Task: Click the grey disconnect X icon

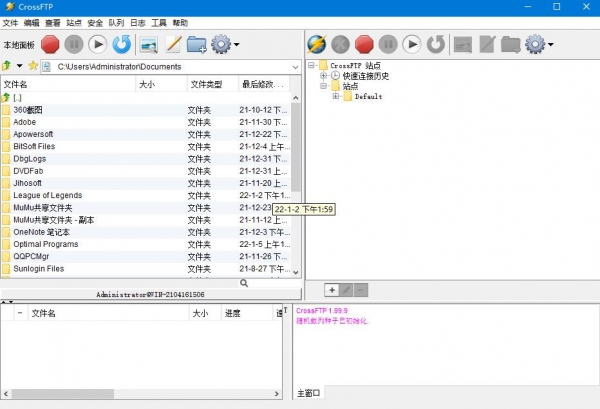Action: pos(341,45)
